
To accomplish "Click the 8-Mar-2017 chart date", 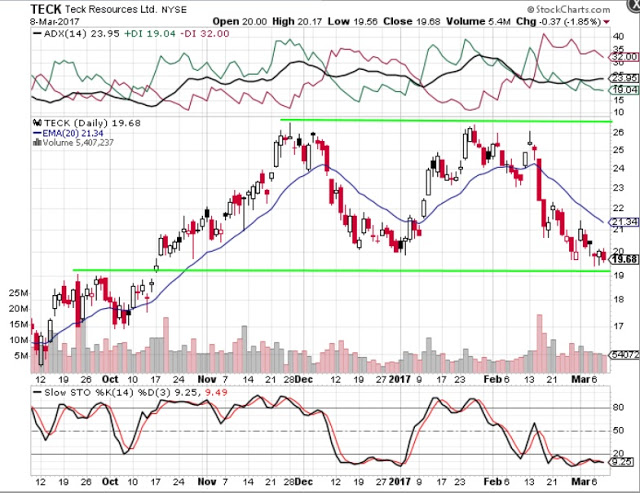I will [x=55, y=22].
